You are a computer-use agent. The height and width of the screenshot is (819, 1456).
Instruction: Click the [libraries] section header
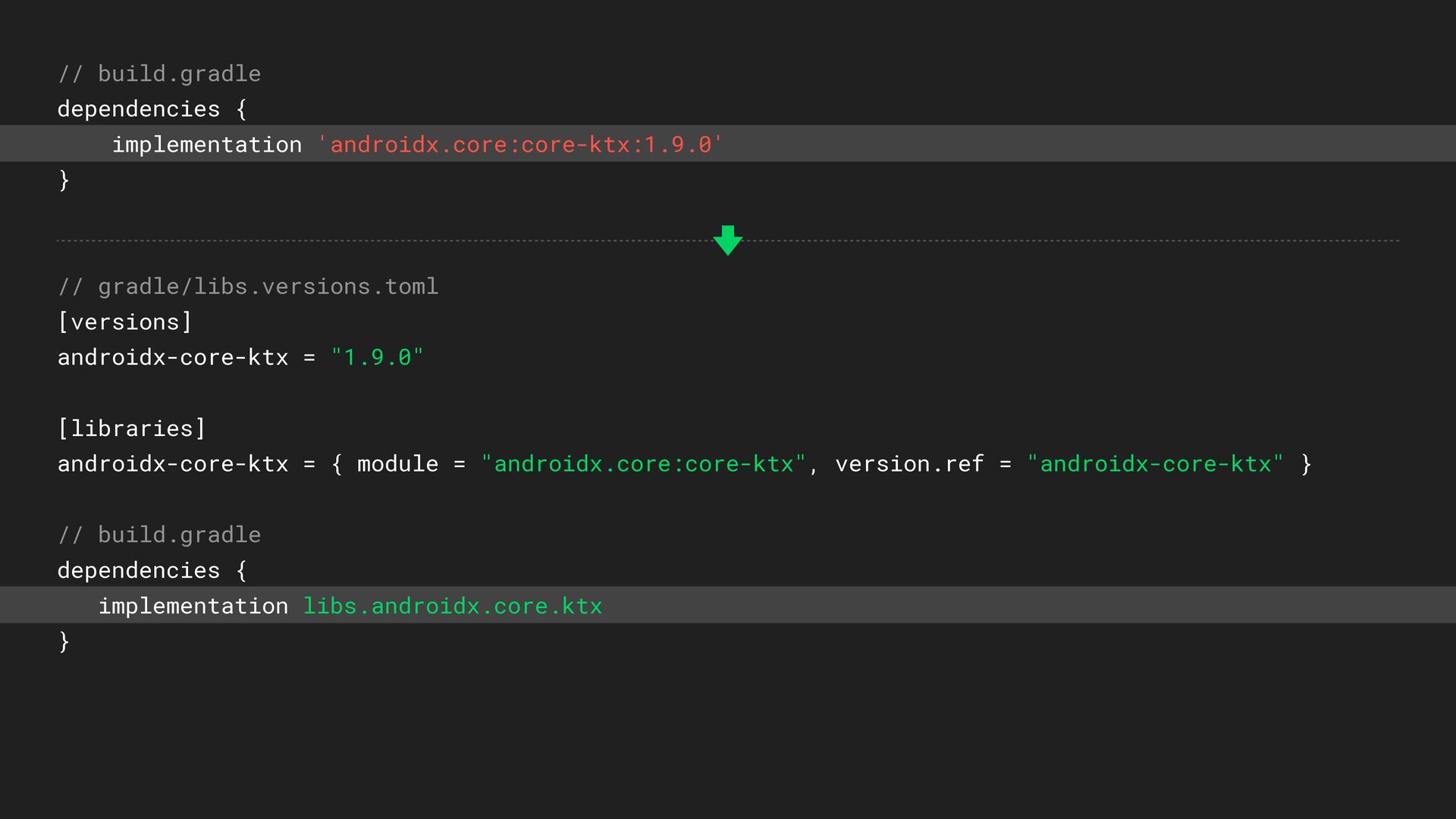[131, 428]
